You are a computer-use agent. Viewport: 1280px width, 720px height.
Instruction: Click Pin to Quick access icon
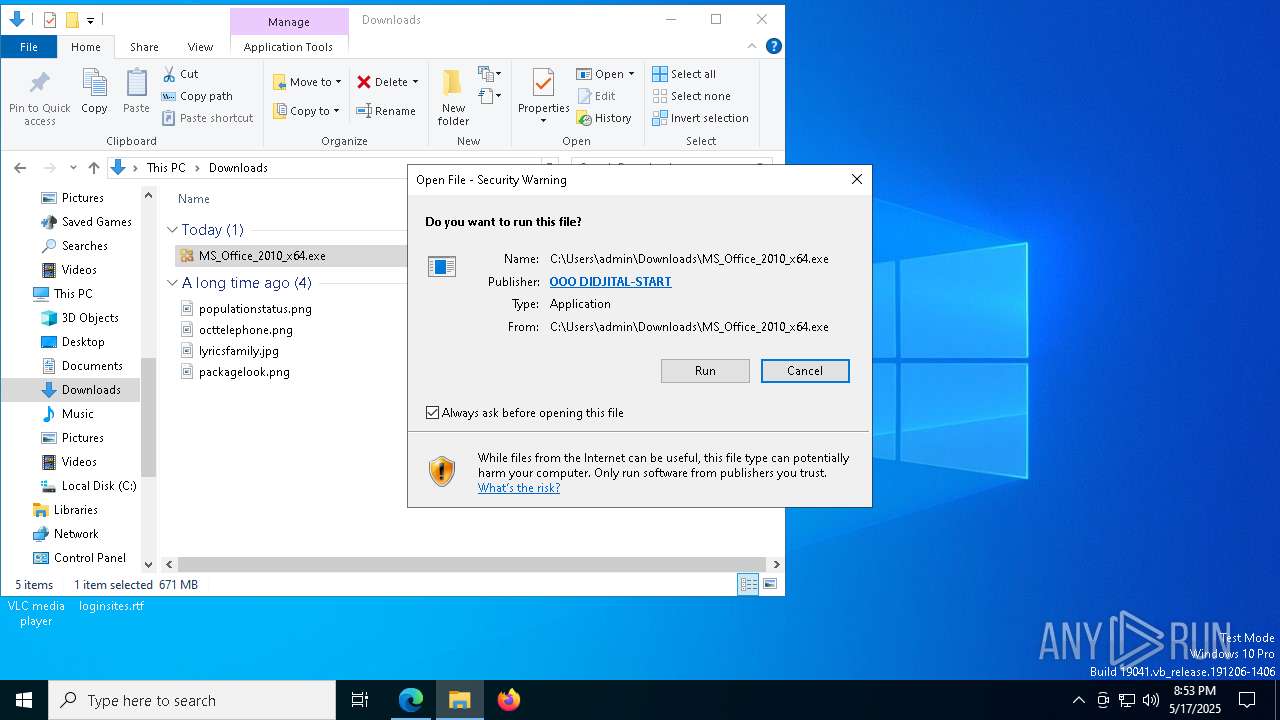pyautogui.click(x=40, y=98)
